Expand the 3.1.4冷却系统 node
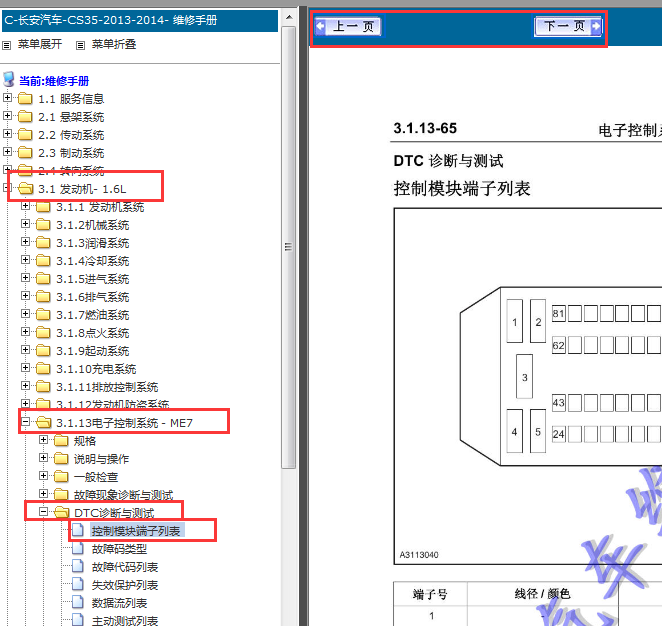This screenshot has height=626, width=662. (25, 259)
